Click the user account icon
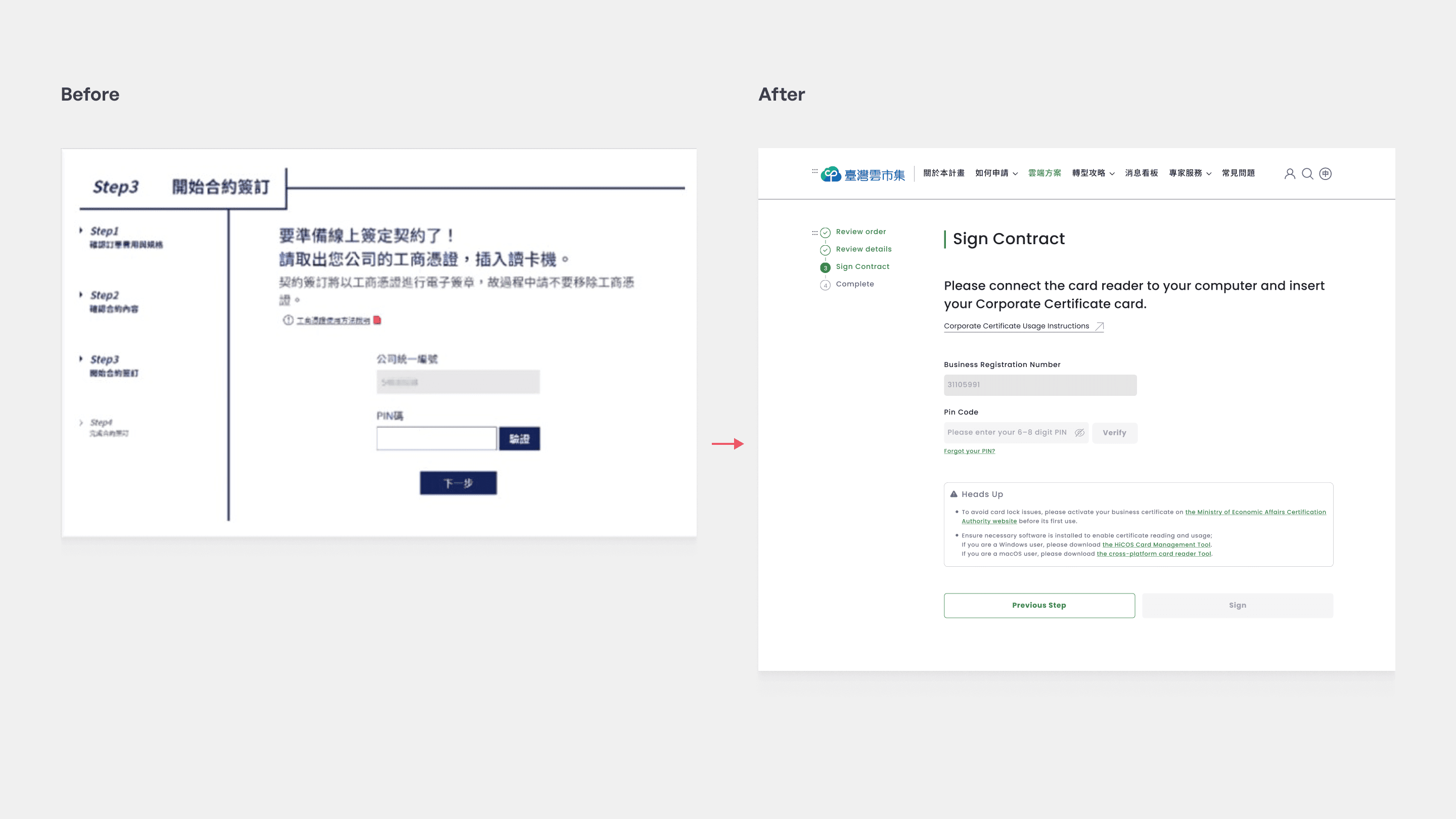Image resolution: width=1456 pixels, height=819 pixels. pos(1289,173)
